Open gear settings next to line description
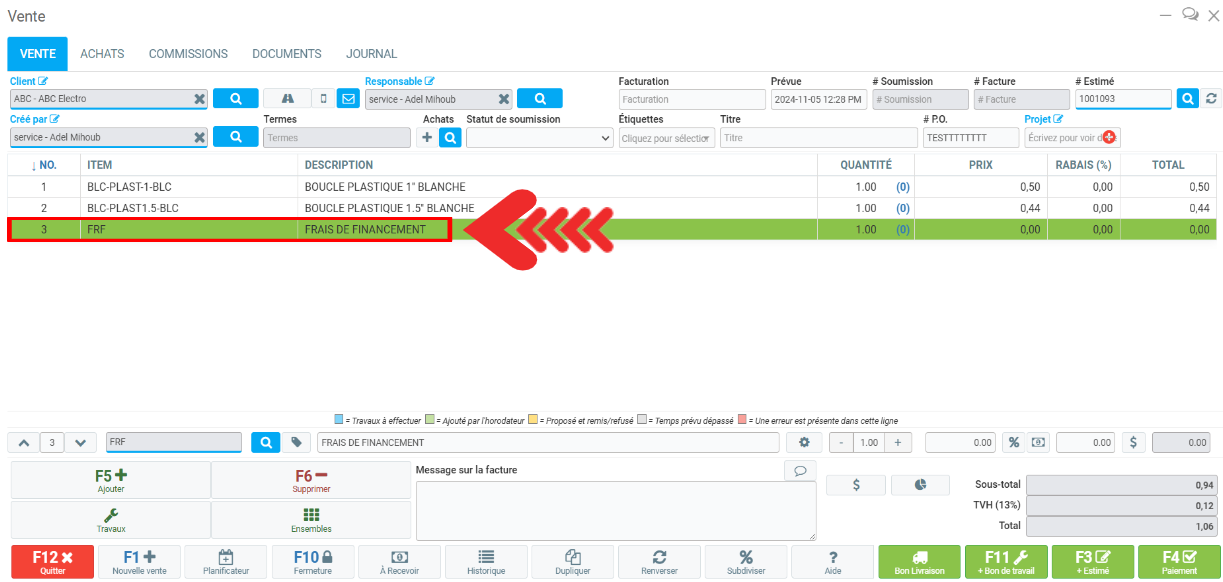The width and height of the screenshot is (1223, 582). click(x=803, y=442)
